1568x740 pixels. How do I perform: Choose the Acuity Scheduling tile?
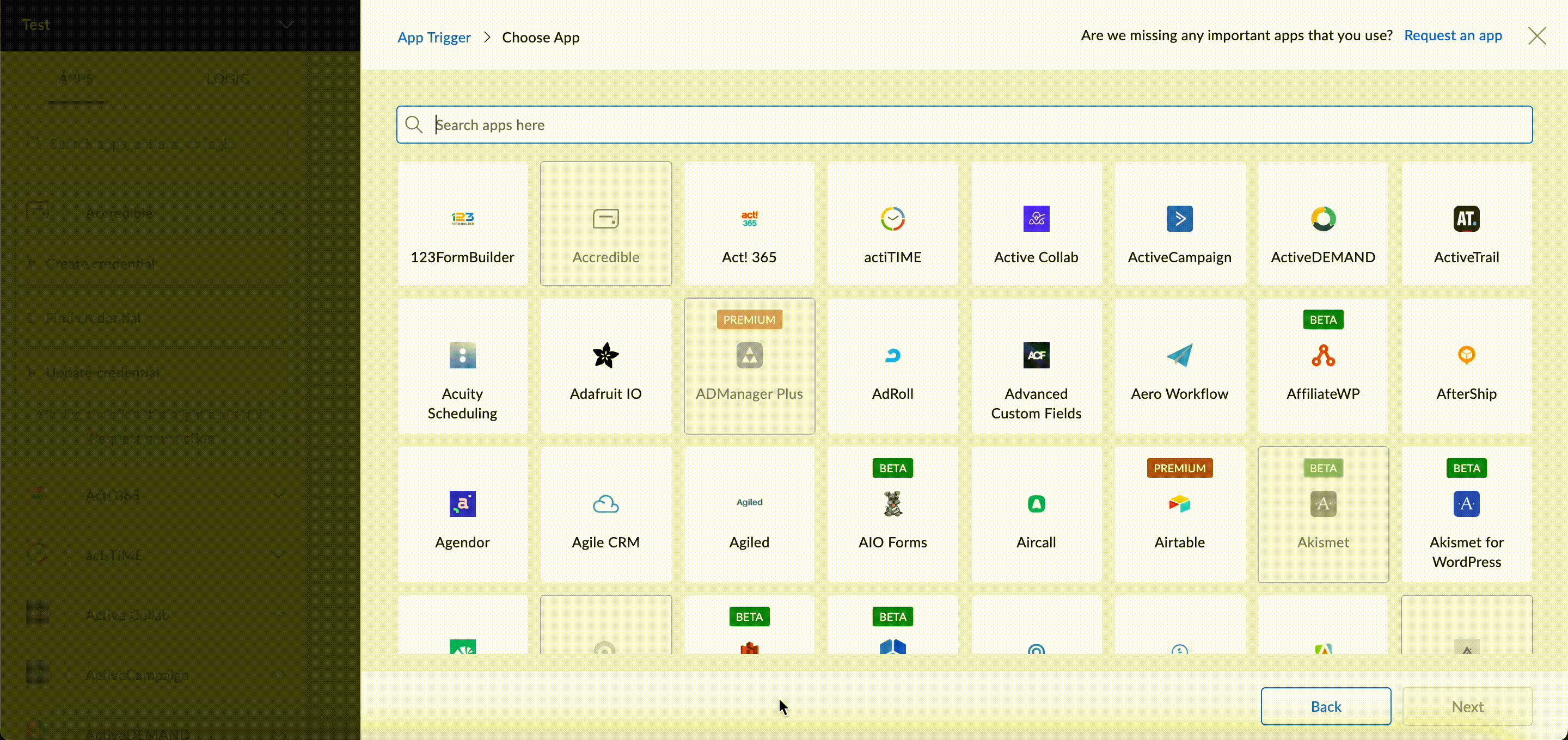tap(462, 366)
